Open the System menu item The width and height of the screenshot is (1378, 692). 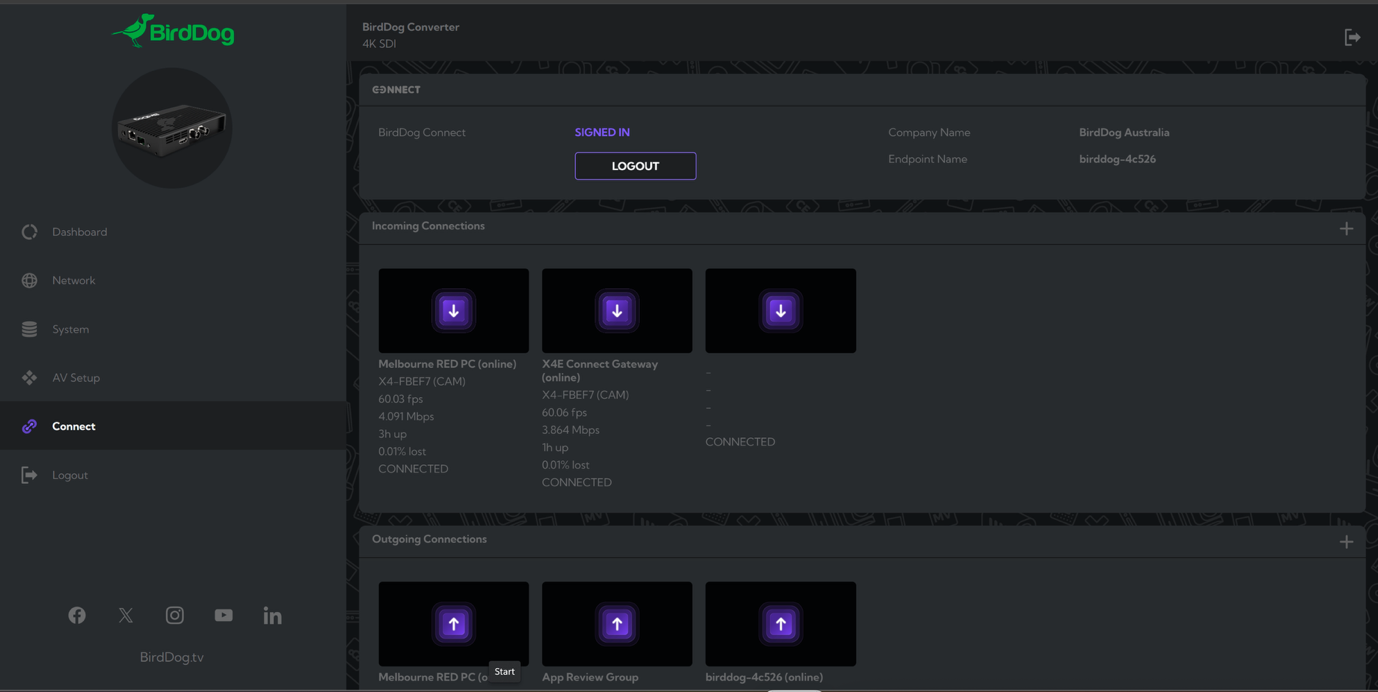coord(70,329)
